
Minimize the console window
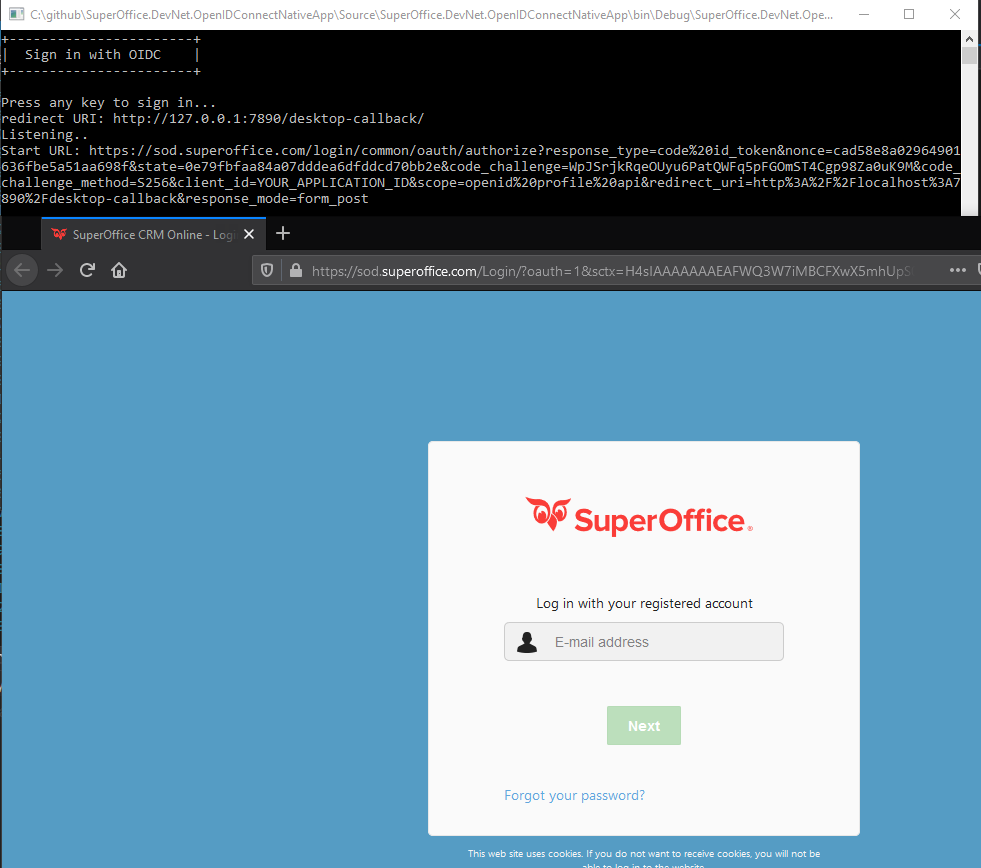[x=864, y=14]
